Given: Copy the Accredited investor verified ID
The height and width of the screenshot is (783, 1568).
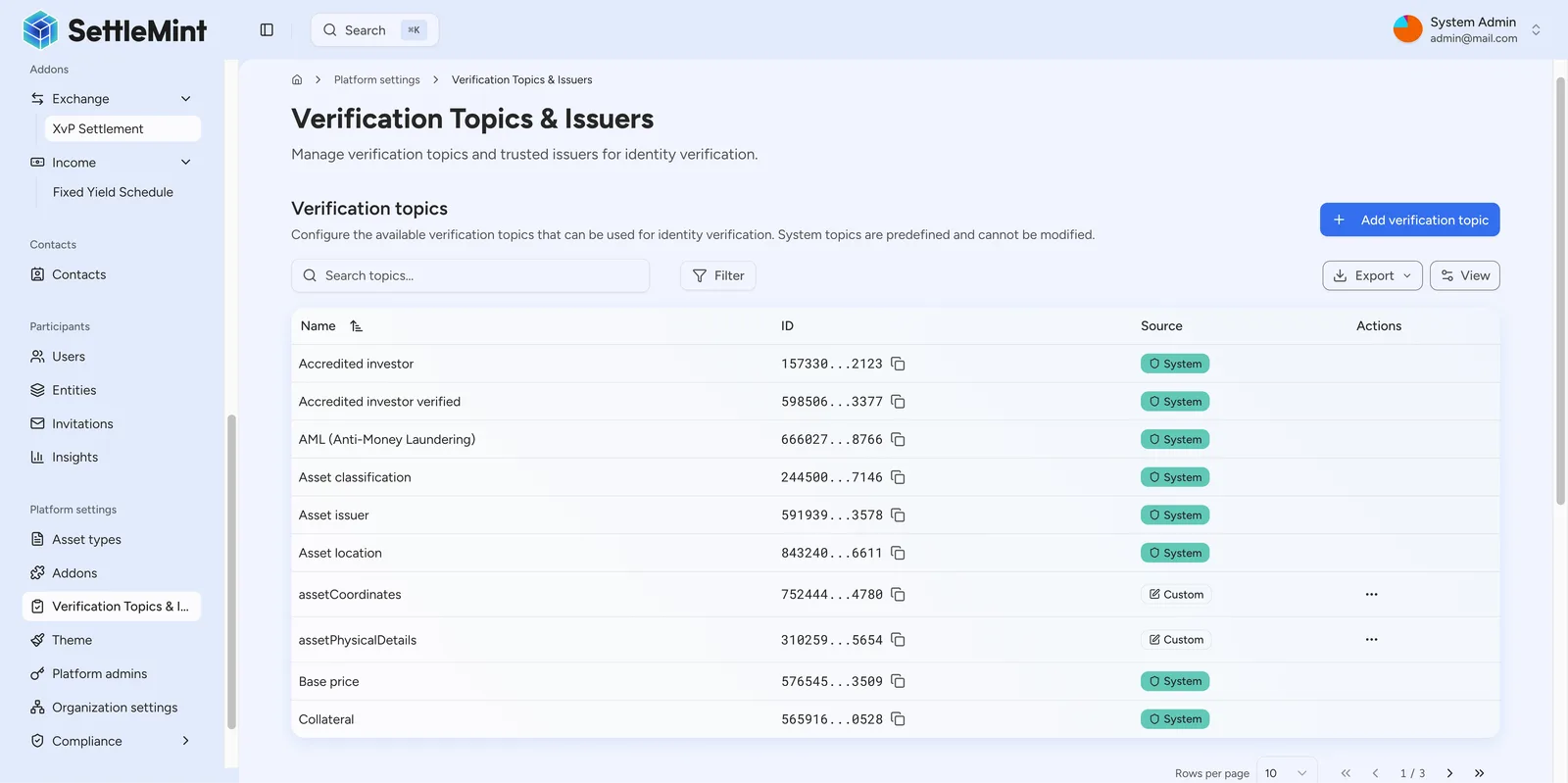Looking at the screenshot, I should click(898, 402).
